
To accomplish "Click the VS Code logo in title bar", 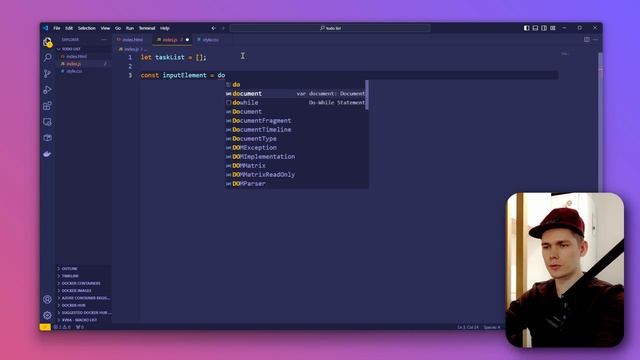I will point(46,28).
